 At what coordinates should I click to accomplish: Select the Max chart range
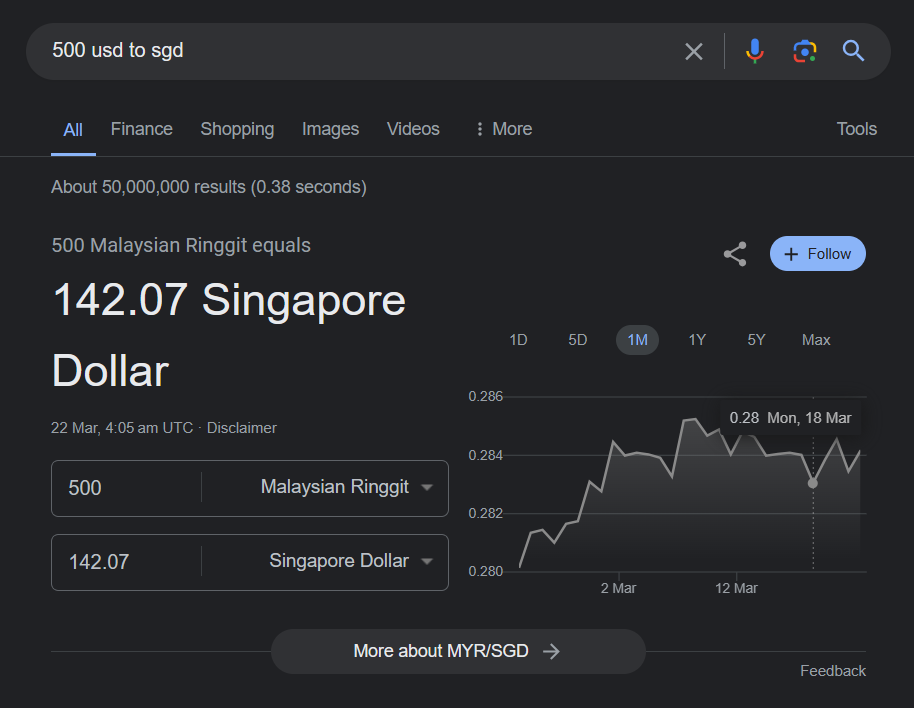(x=816, y=340)
